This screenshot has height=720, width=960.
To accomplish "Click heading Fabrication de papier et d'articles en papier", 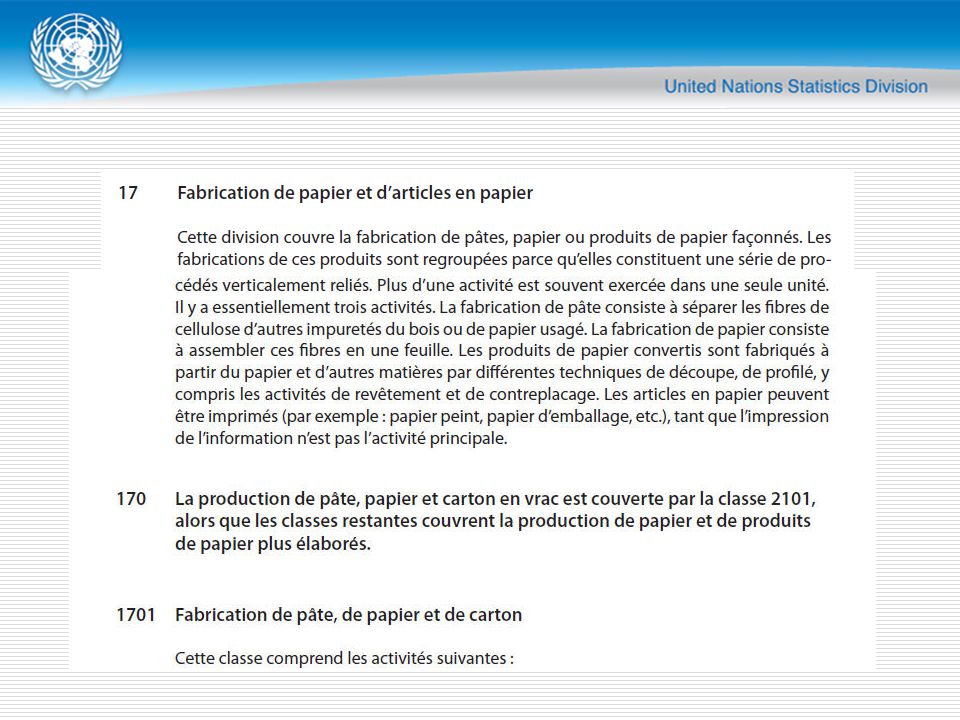I will tap(355, 193).
